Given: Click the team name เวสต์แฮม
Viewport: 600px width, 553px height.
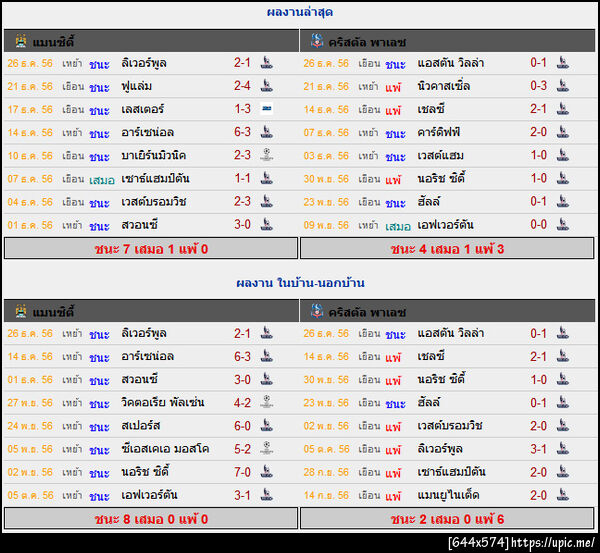Looking at the screenshot, I should coord(440,155).
